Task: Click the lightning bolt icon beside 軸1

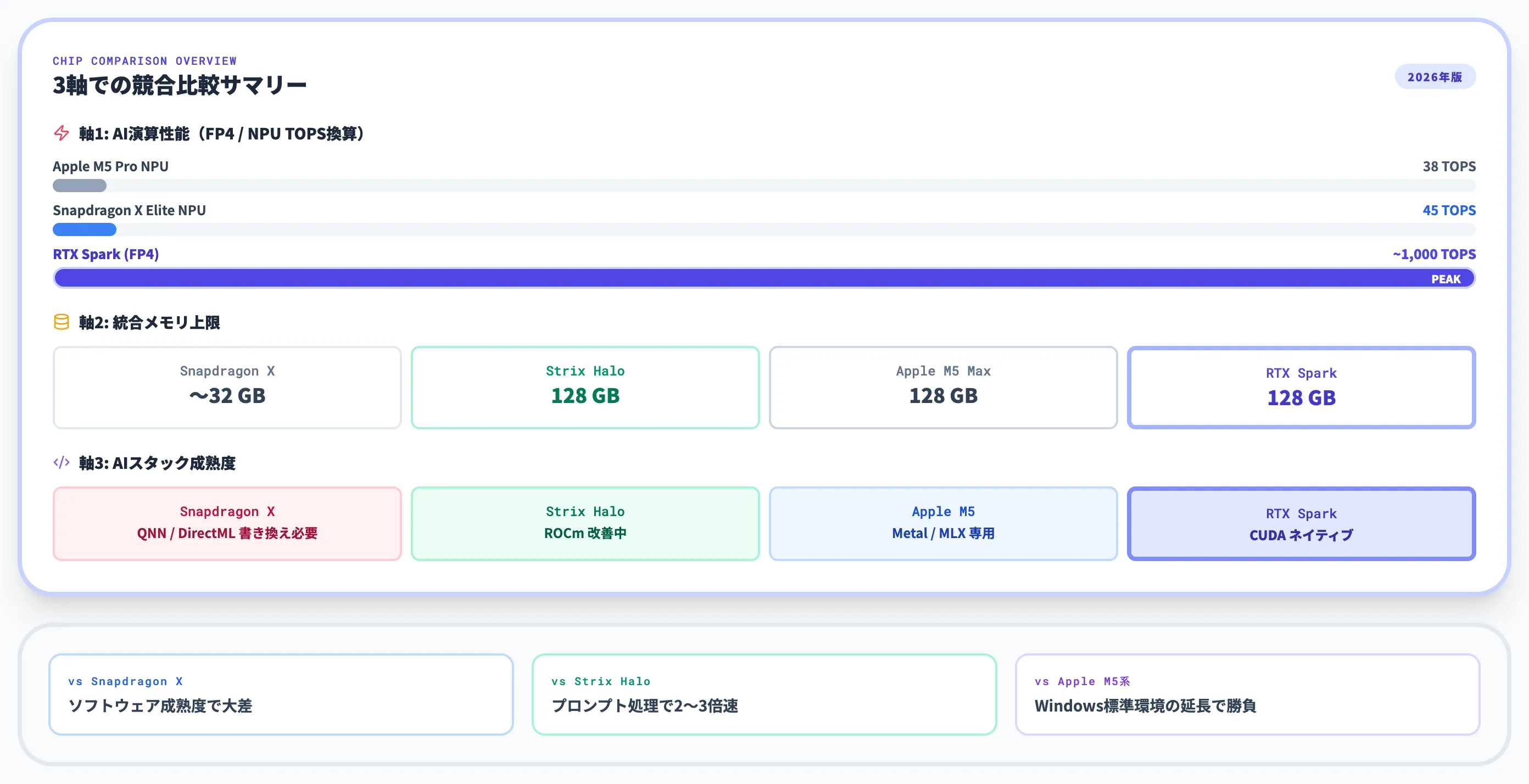Action: (61, 133)
